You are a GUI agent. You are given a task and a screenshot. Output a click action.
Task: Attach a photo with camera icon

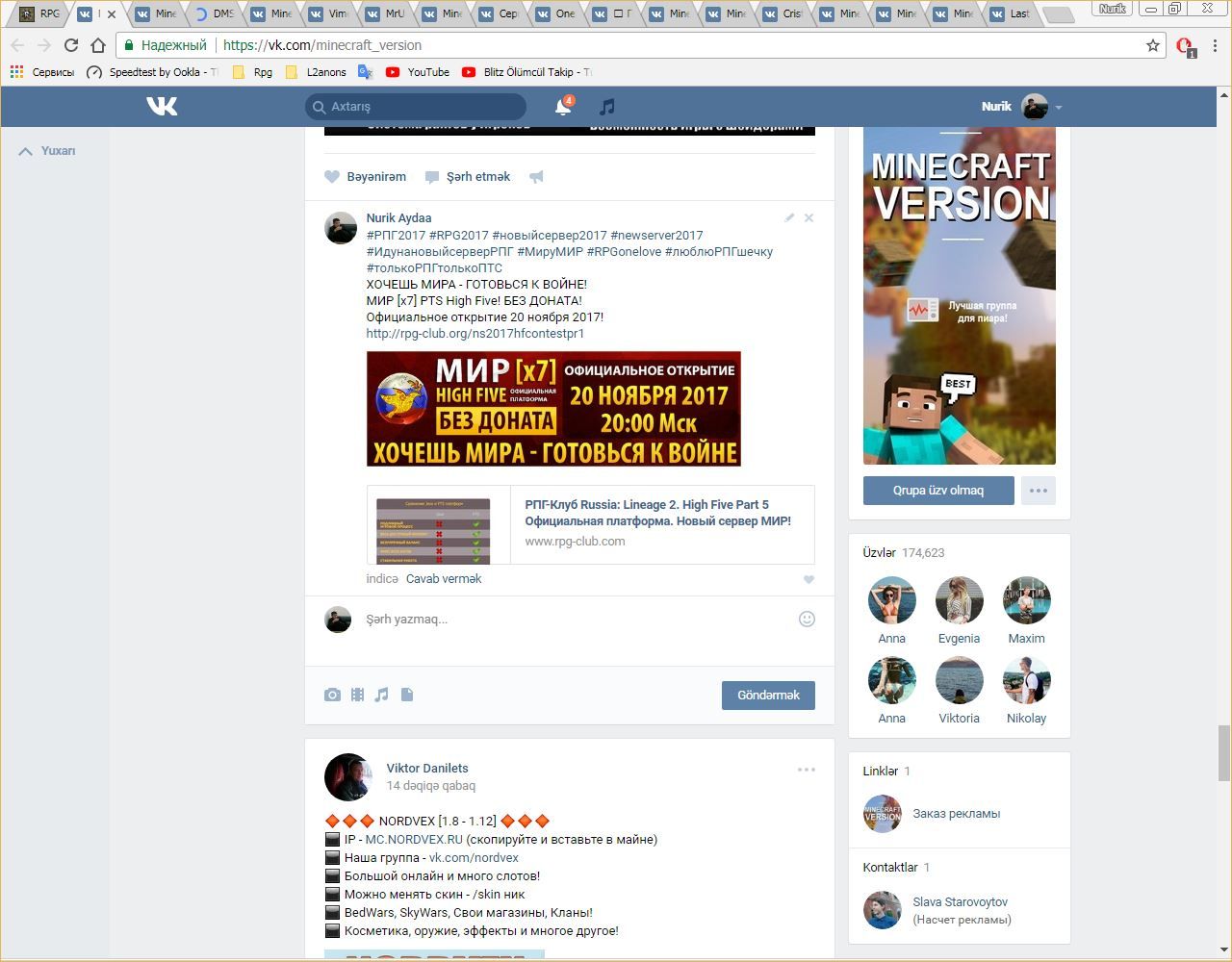[332, 695]
